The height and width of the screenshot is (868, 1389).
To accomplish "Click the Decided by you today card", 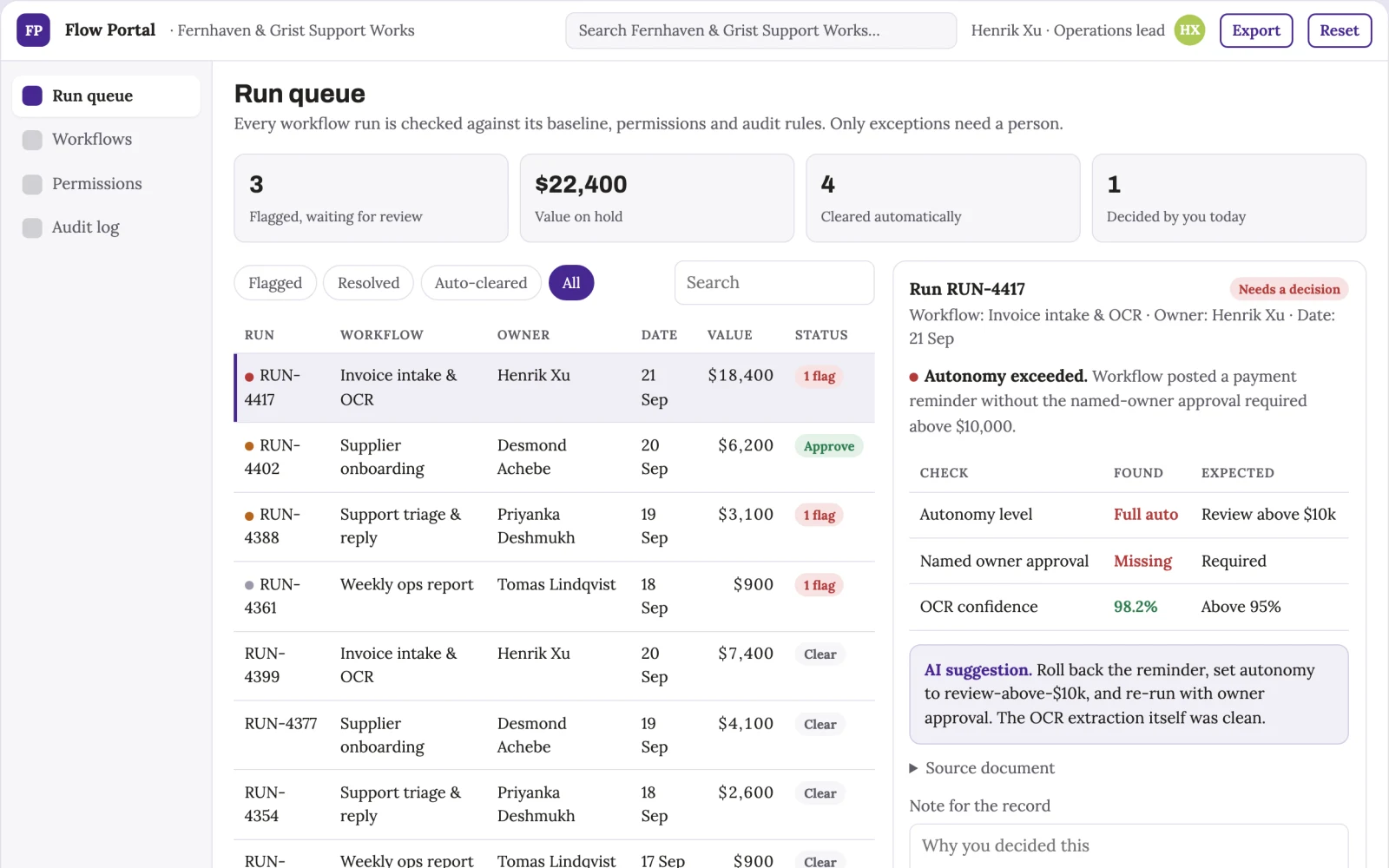I will coord(1228,198).
